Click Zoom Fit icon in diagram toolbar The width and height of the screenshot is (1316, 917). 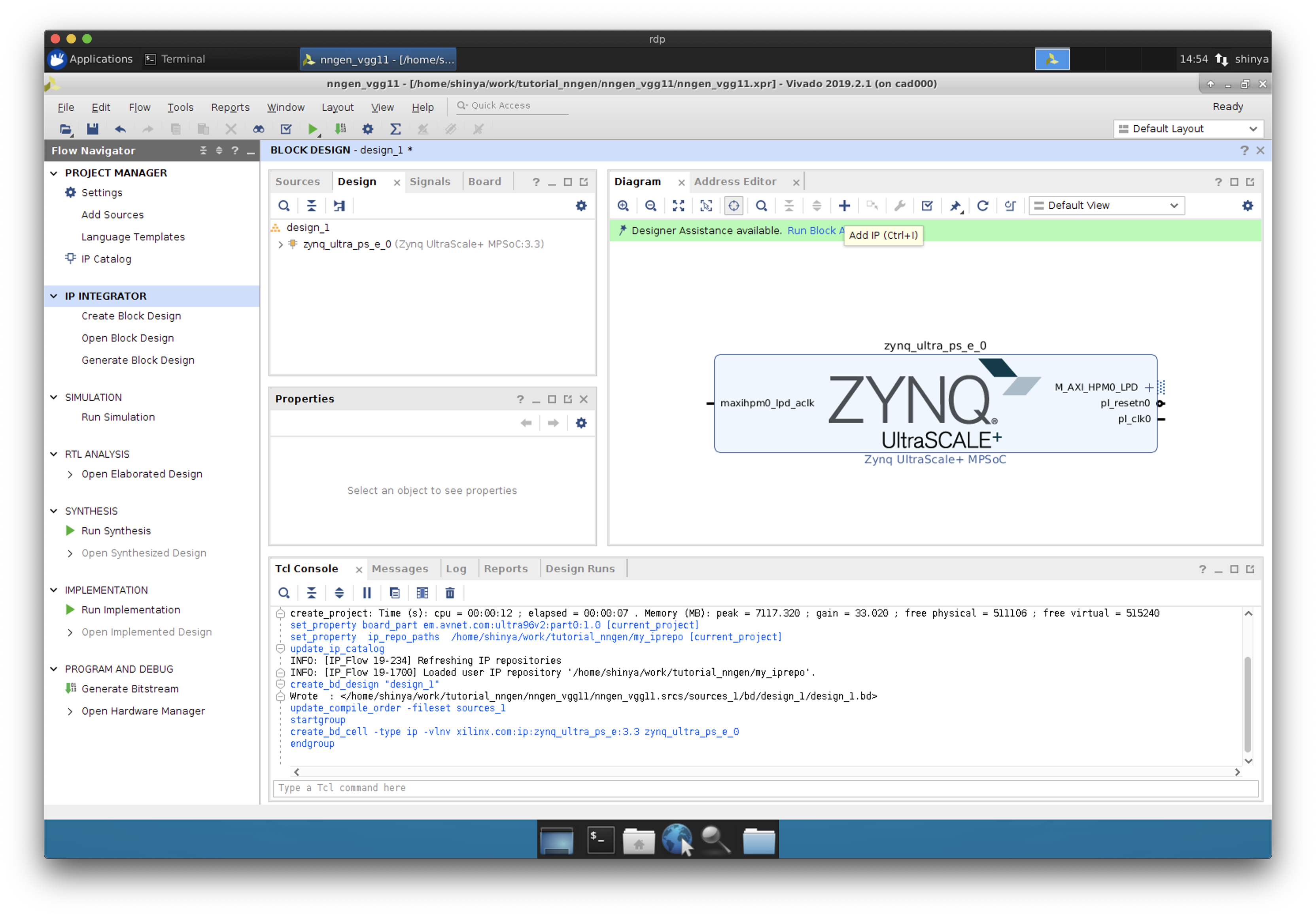(678, 206)
